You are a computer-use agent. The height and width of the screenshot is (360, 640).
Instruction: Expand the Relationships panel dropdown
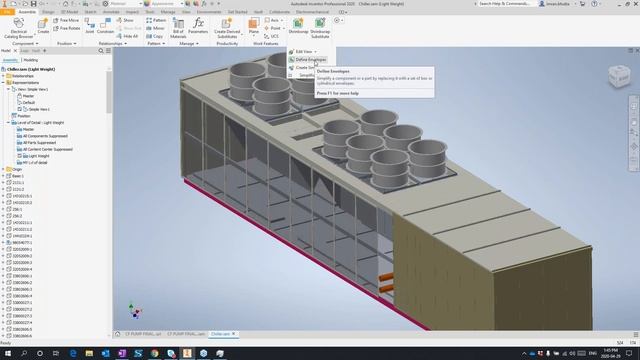113,43
